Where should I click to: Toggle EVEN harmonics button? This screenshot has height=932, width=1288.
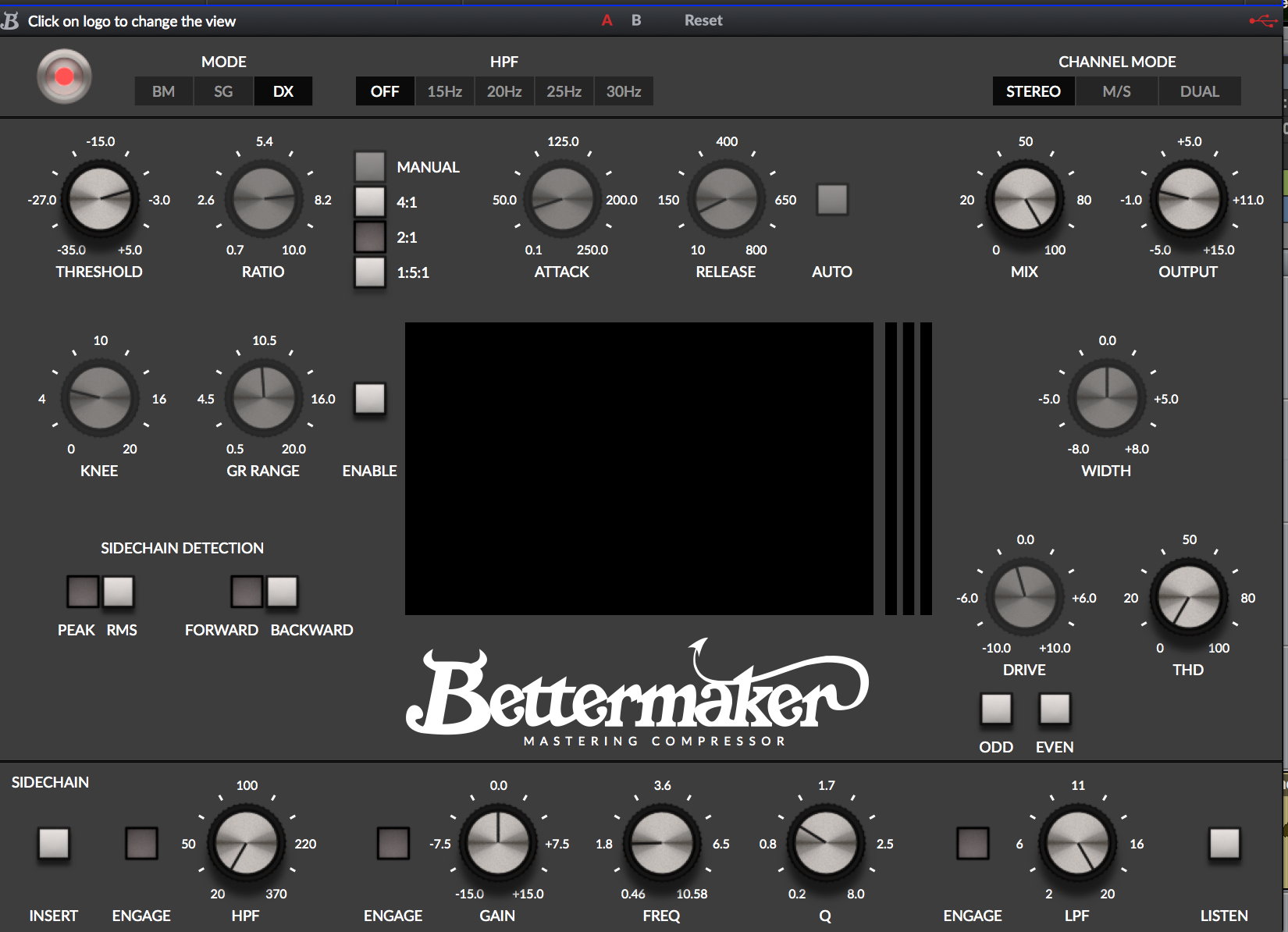(x=1055, y=708)
